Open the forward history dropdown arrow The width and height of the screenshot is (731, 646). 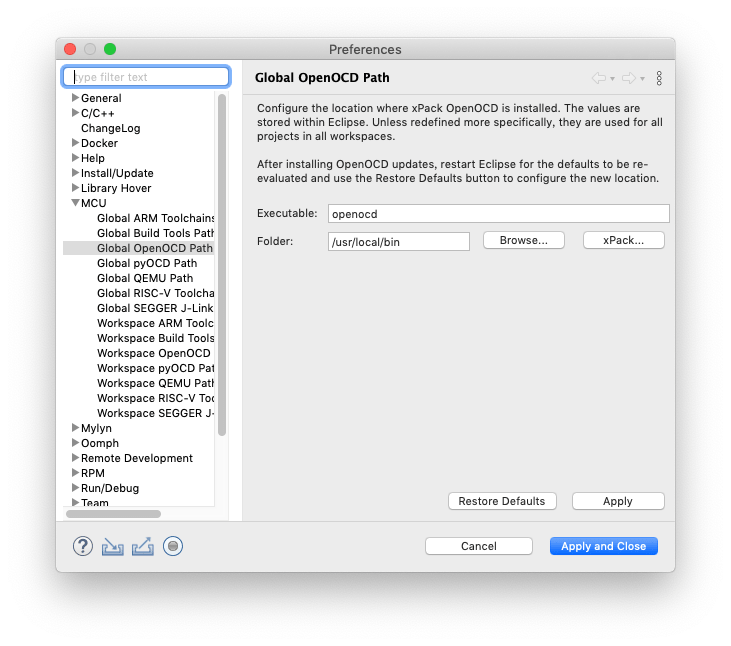642,78
